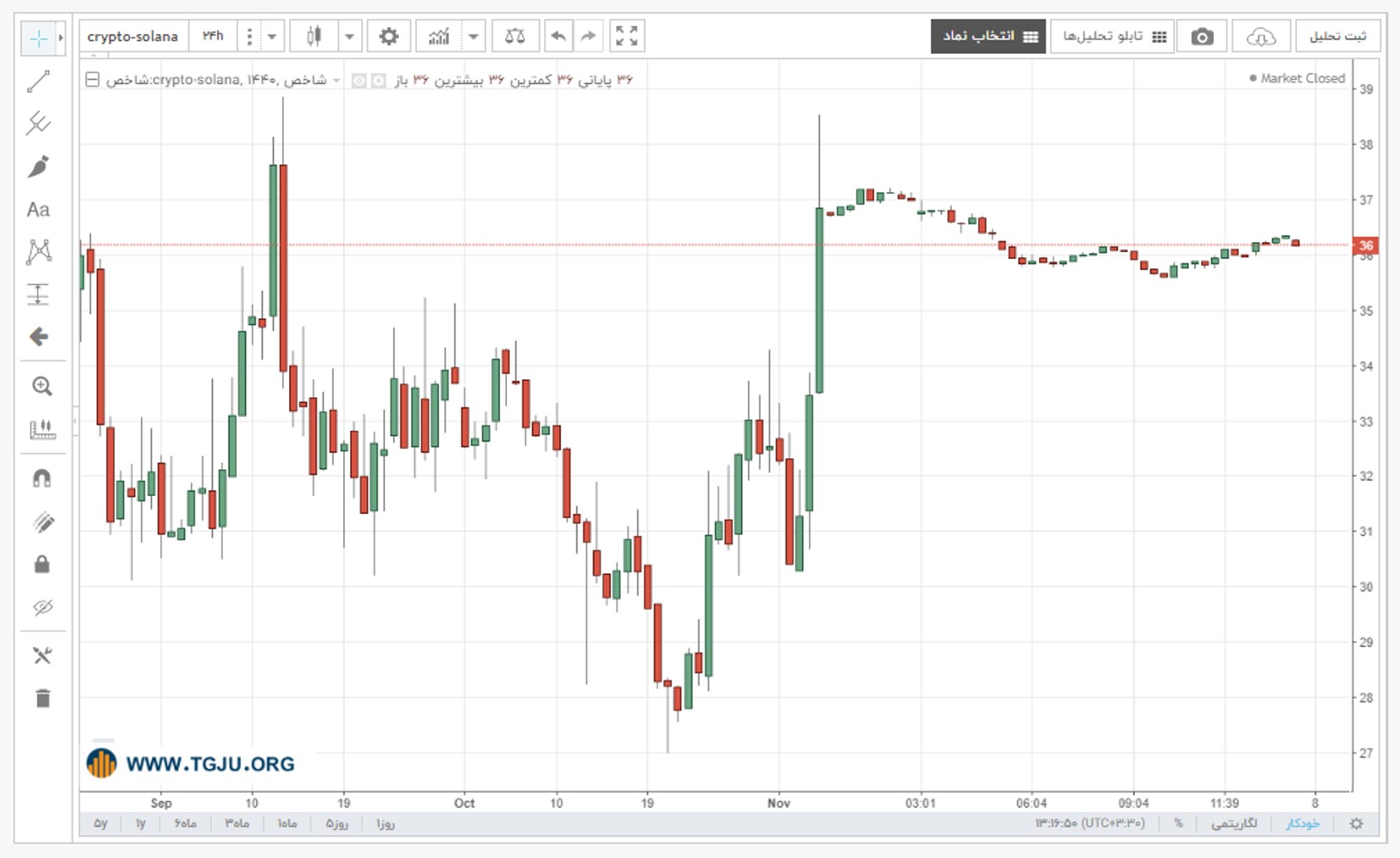Open the indicators templates dropdown arrow

[x=474, y=36]
